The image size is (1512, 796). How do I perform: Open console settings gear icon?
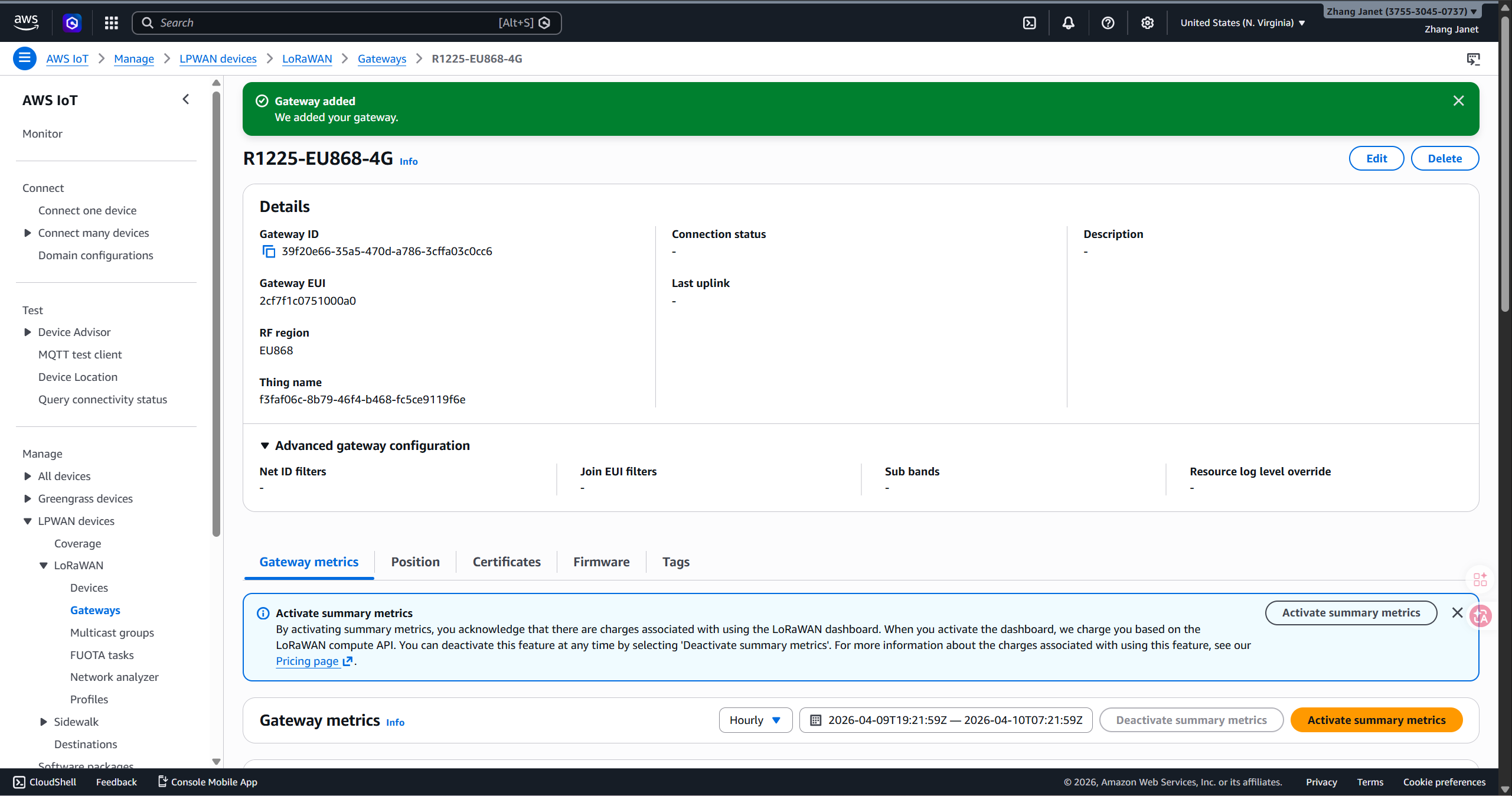click(x=1147, y=23)
